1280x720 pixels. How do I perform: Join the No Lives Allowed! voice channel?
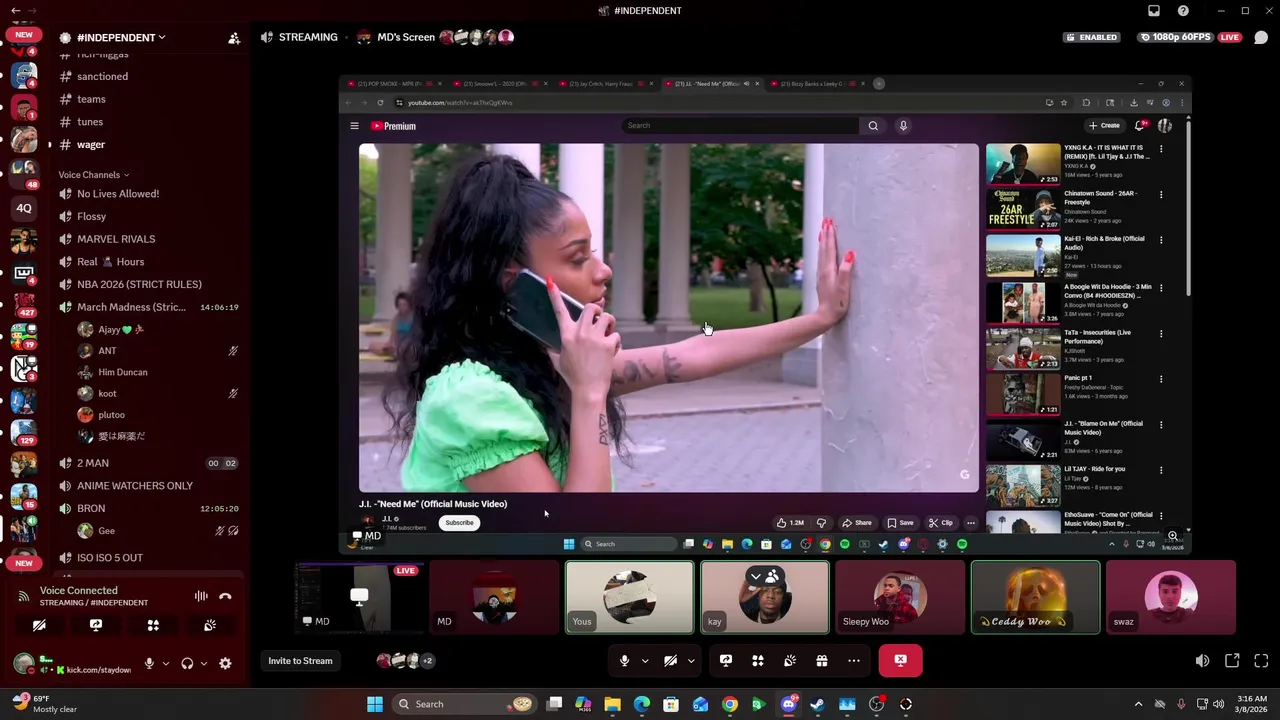tap(118, 194)
